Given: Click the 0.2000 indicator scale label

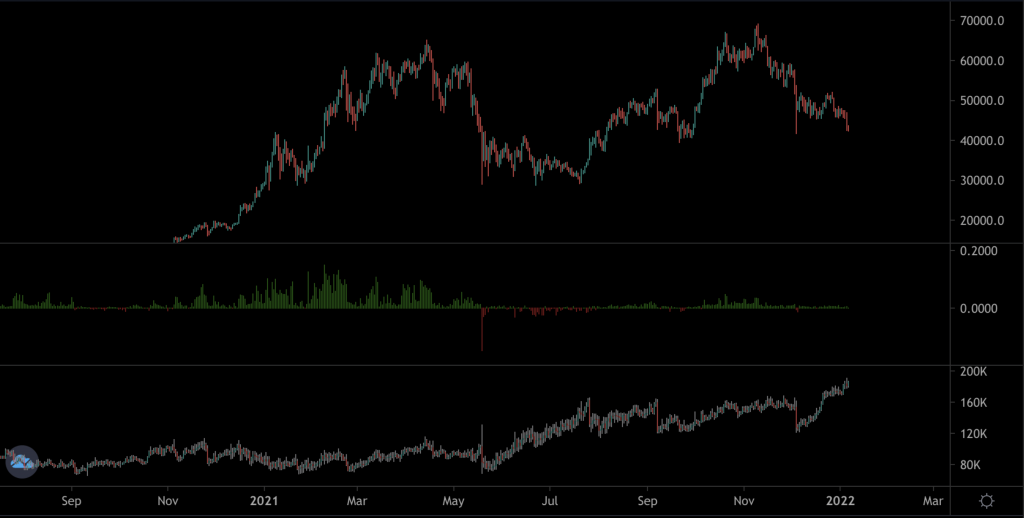Looking at the screenshot, I should [979, 251].
